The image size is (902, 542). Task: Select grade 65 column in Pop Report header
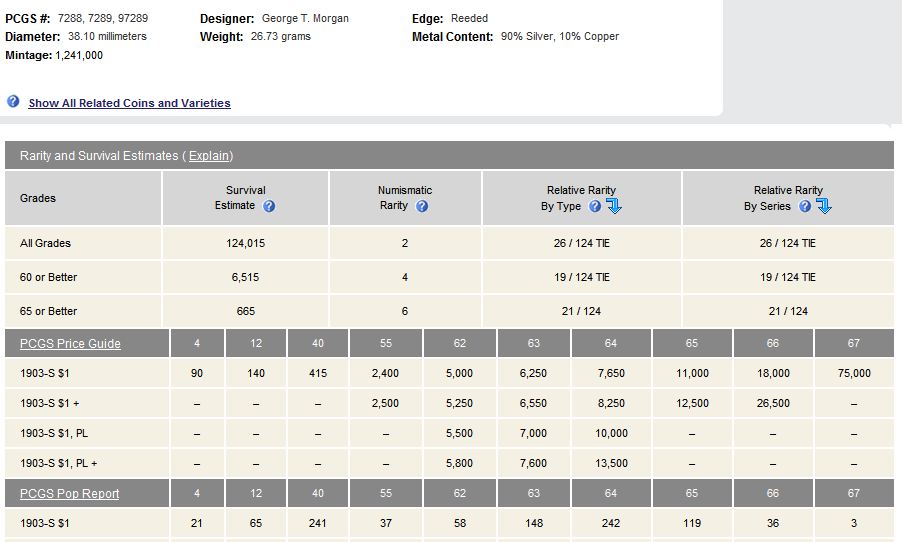(x=692, y=494)
